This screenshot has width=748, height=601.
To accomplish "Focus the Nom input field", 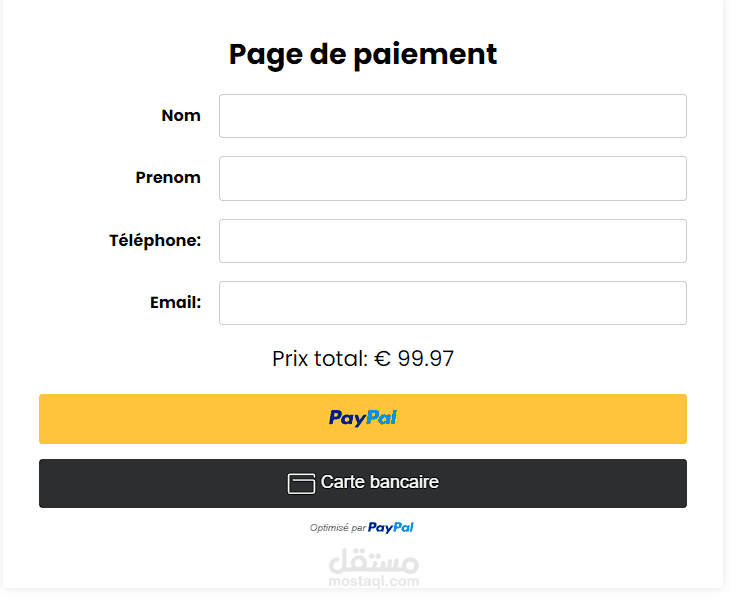I will [452, 116].
